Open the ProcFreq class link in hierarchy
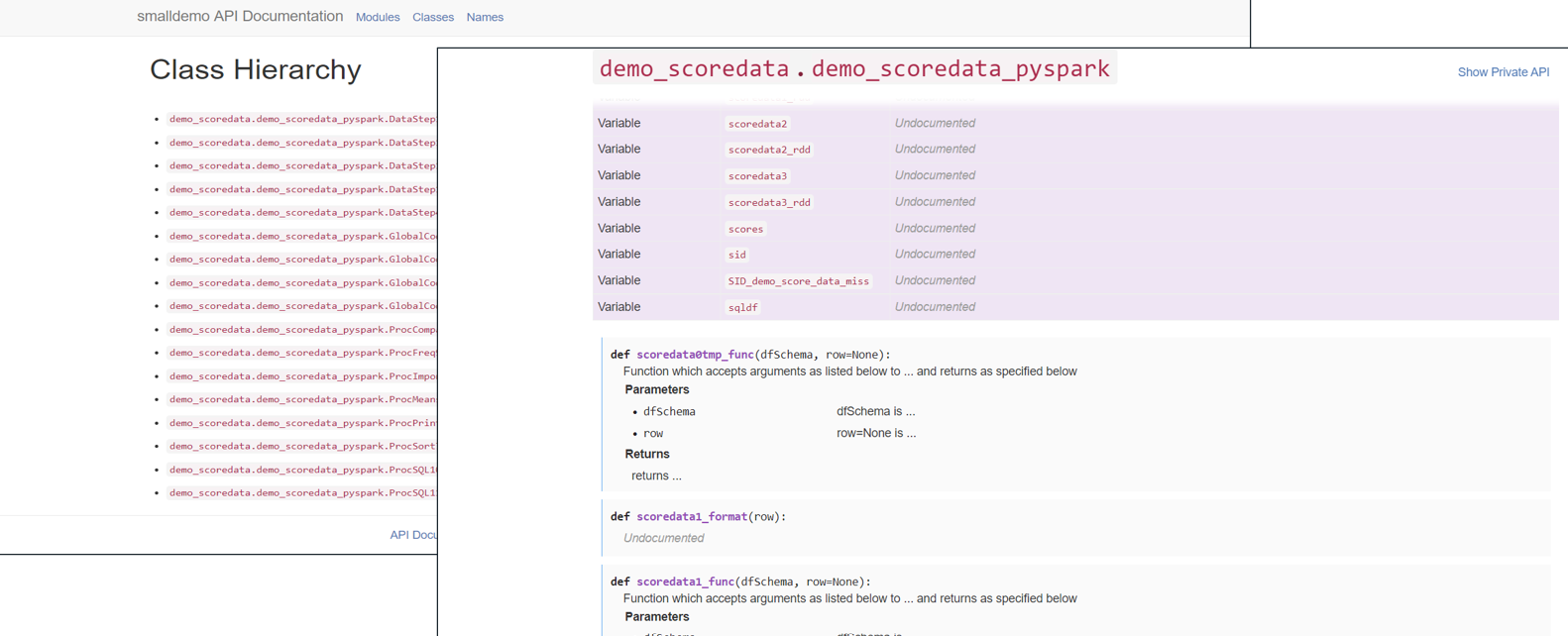 (x=302, y=353)
